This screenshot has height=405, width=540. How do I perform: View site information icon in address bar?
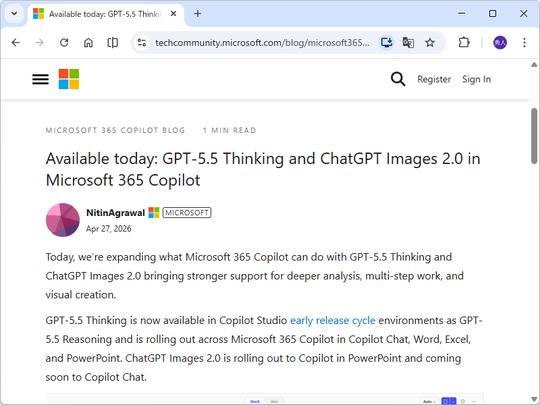tap(142, 43)
